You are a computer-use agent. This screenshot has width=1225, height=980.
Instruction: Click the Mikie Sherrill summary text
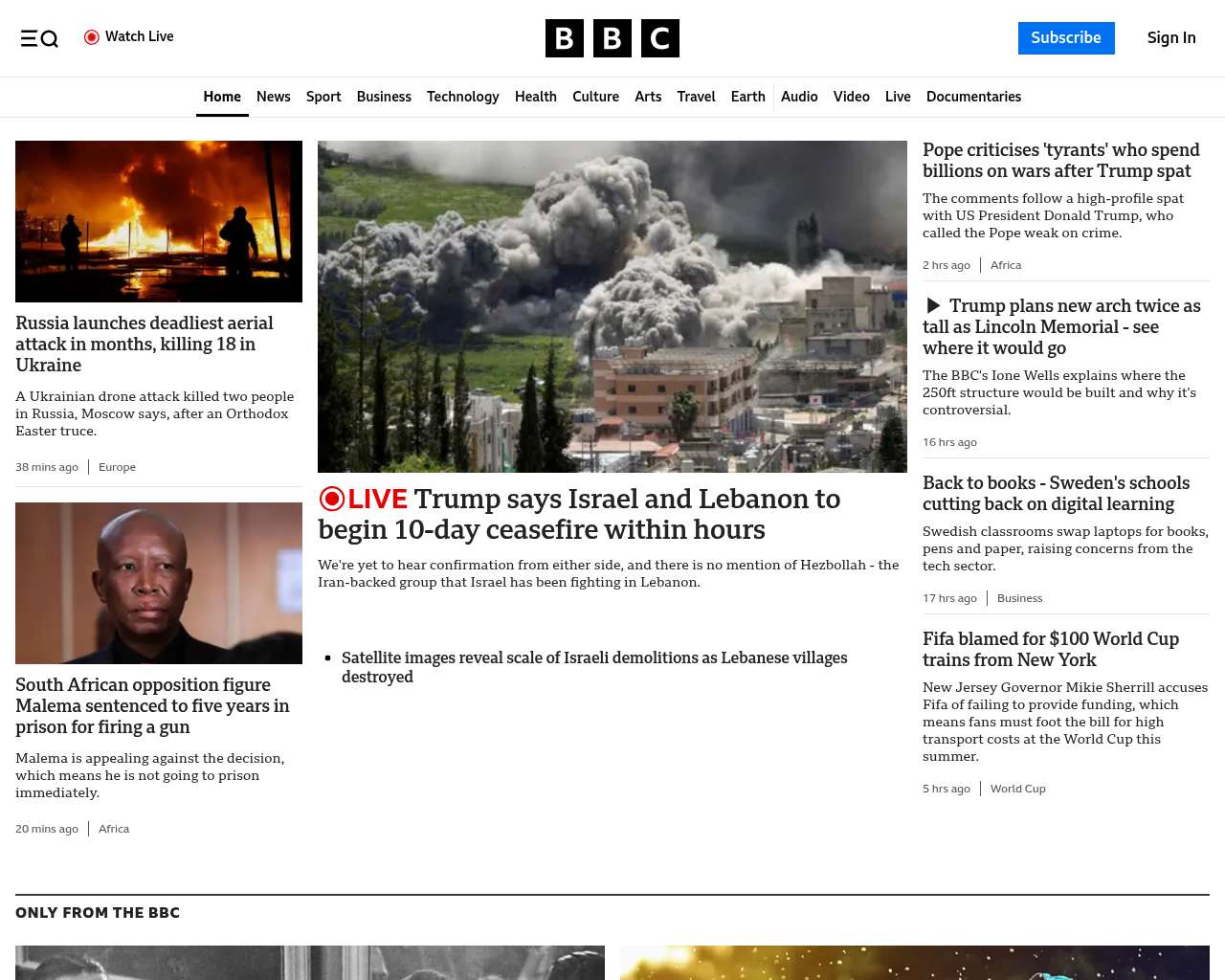1065,722
